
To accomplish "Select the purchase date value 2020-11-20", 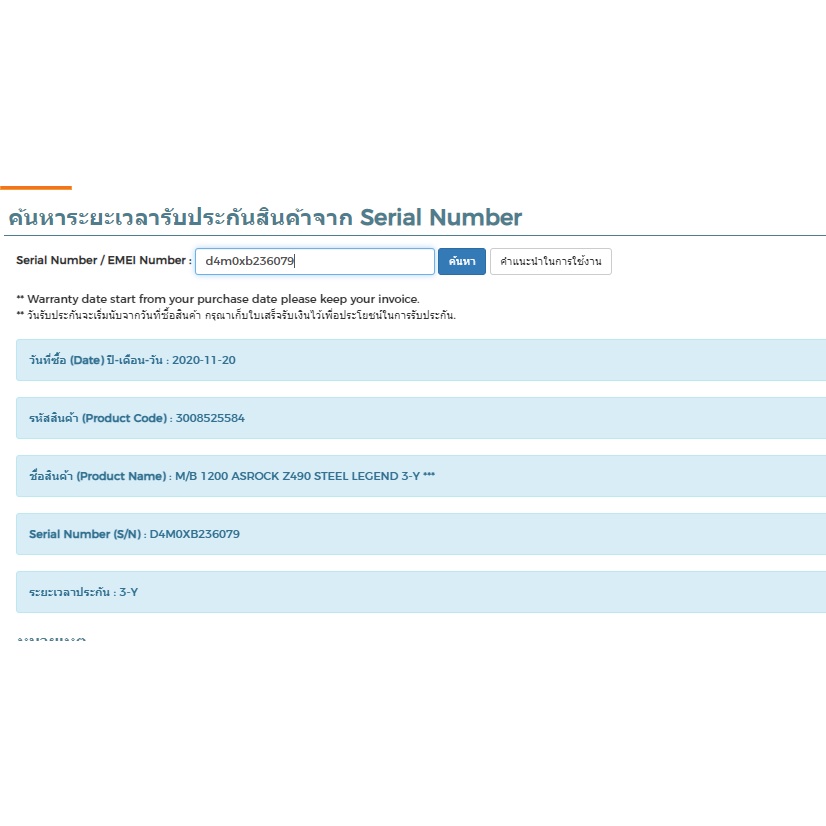I will point(204,360).
